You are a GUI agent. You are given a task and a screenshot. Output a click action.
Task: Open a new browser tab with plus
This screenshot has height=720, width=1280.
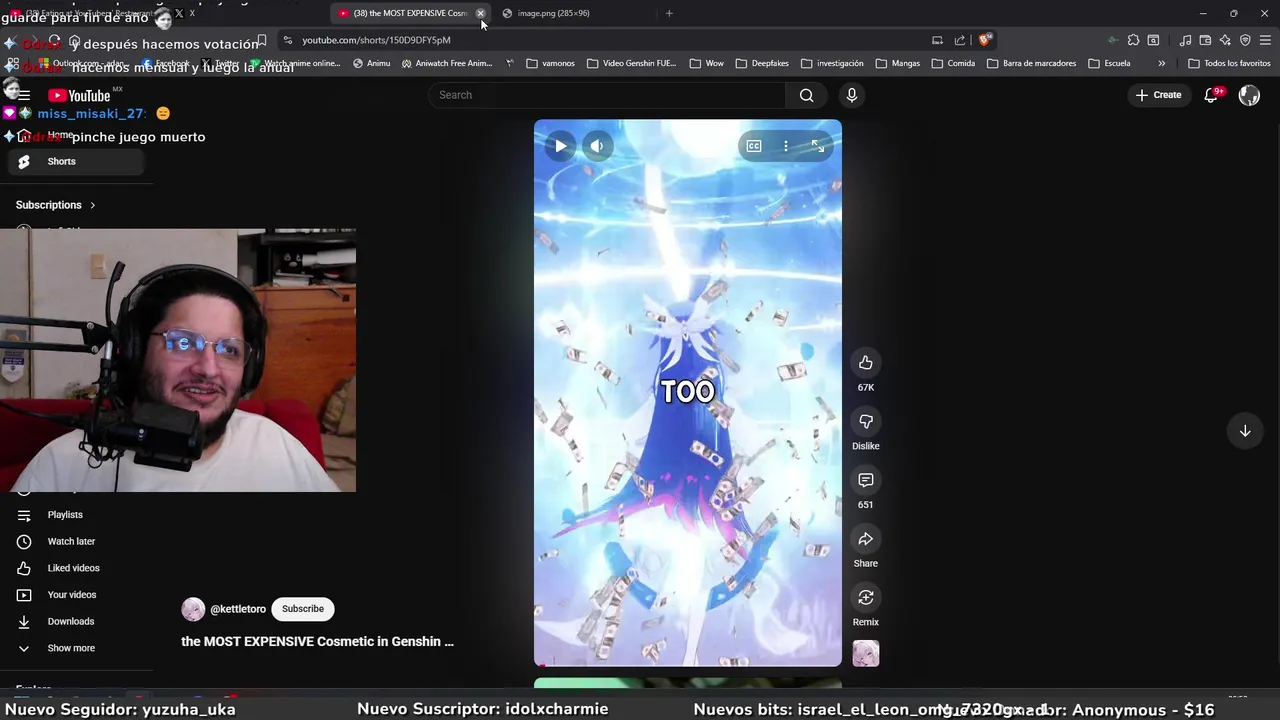[x=669, y=13]
